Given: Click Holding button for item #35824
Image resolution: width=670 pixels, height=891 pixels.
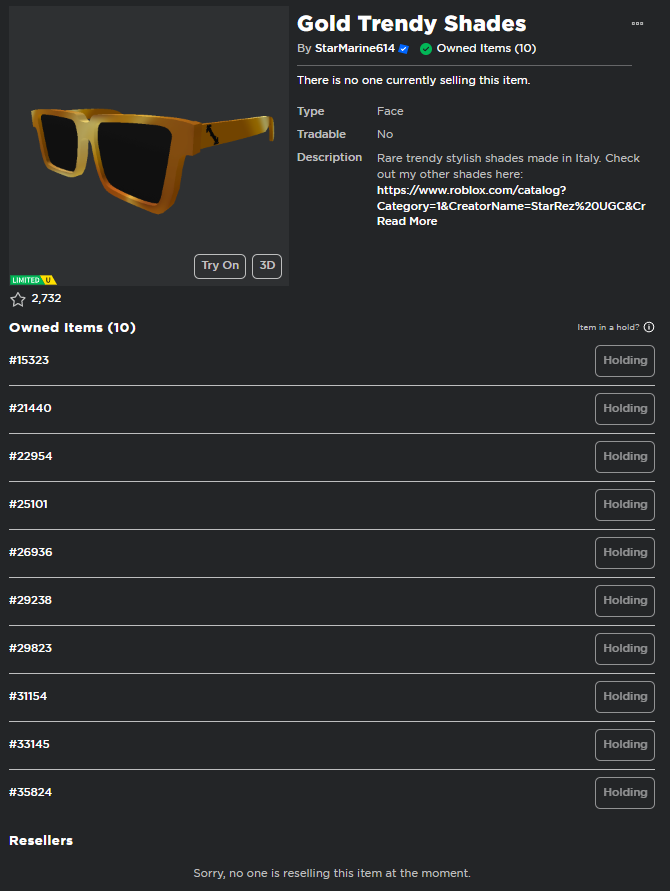Looking at the screenshot, I should pyautogui.click(x=625, y=793).
